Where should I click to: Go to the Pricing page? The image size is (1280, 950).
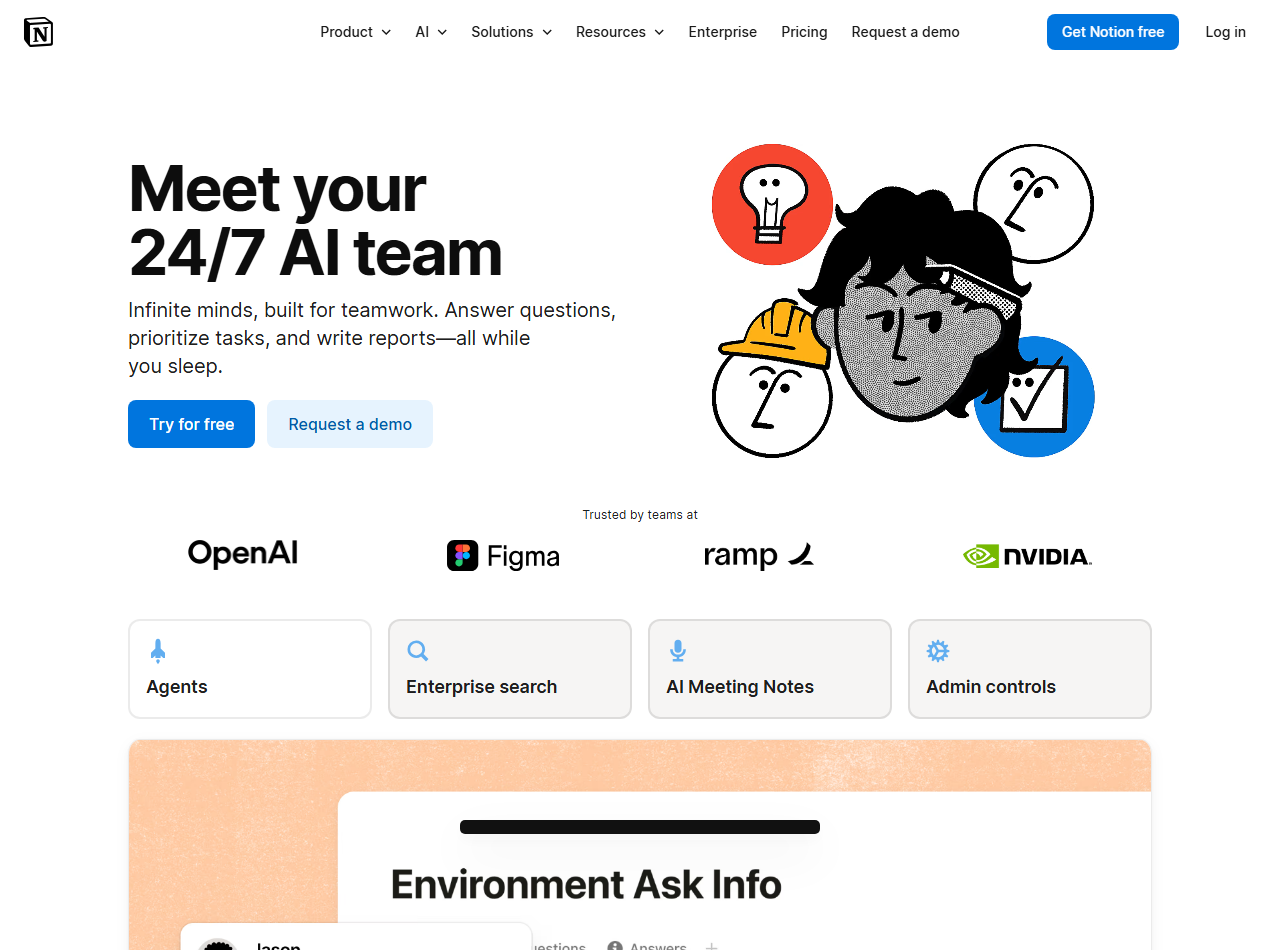click(804, 32)
